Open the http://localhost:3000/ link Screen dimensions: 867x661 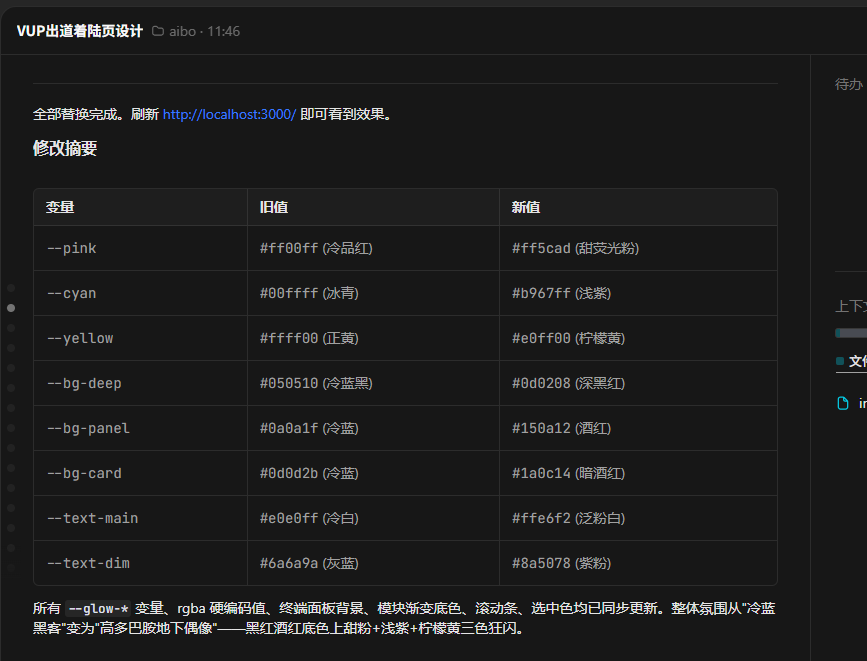click(x=229, y=114)
